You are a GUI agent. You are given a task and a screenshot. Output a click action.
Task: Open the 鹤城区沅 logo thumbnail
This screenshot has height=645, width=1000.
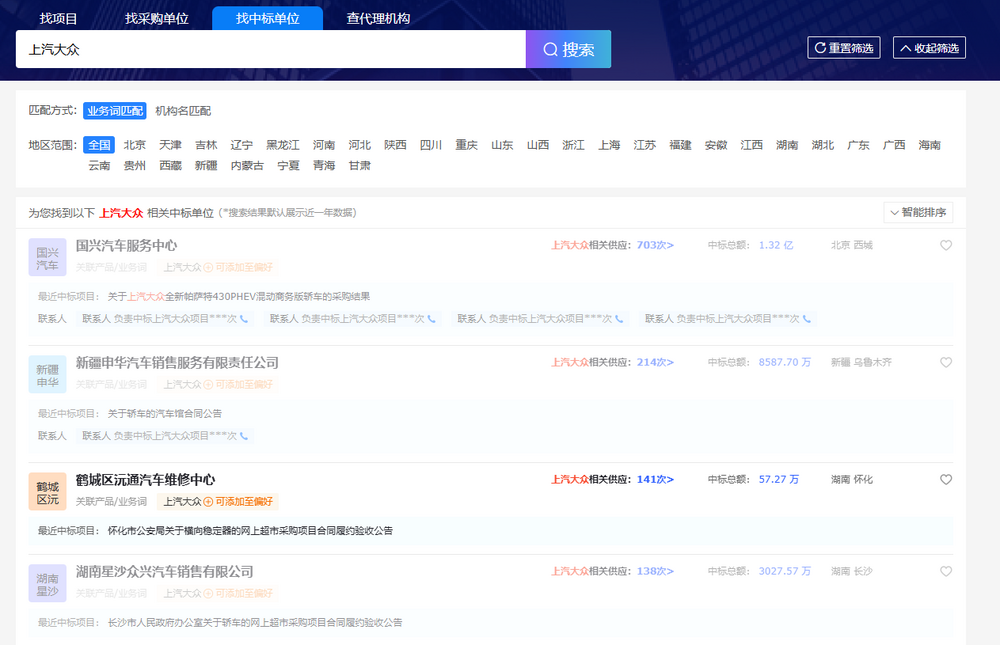coord(47,491)
